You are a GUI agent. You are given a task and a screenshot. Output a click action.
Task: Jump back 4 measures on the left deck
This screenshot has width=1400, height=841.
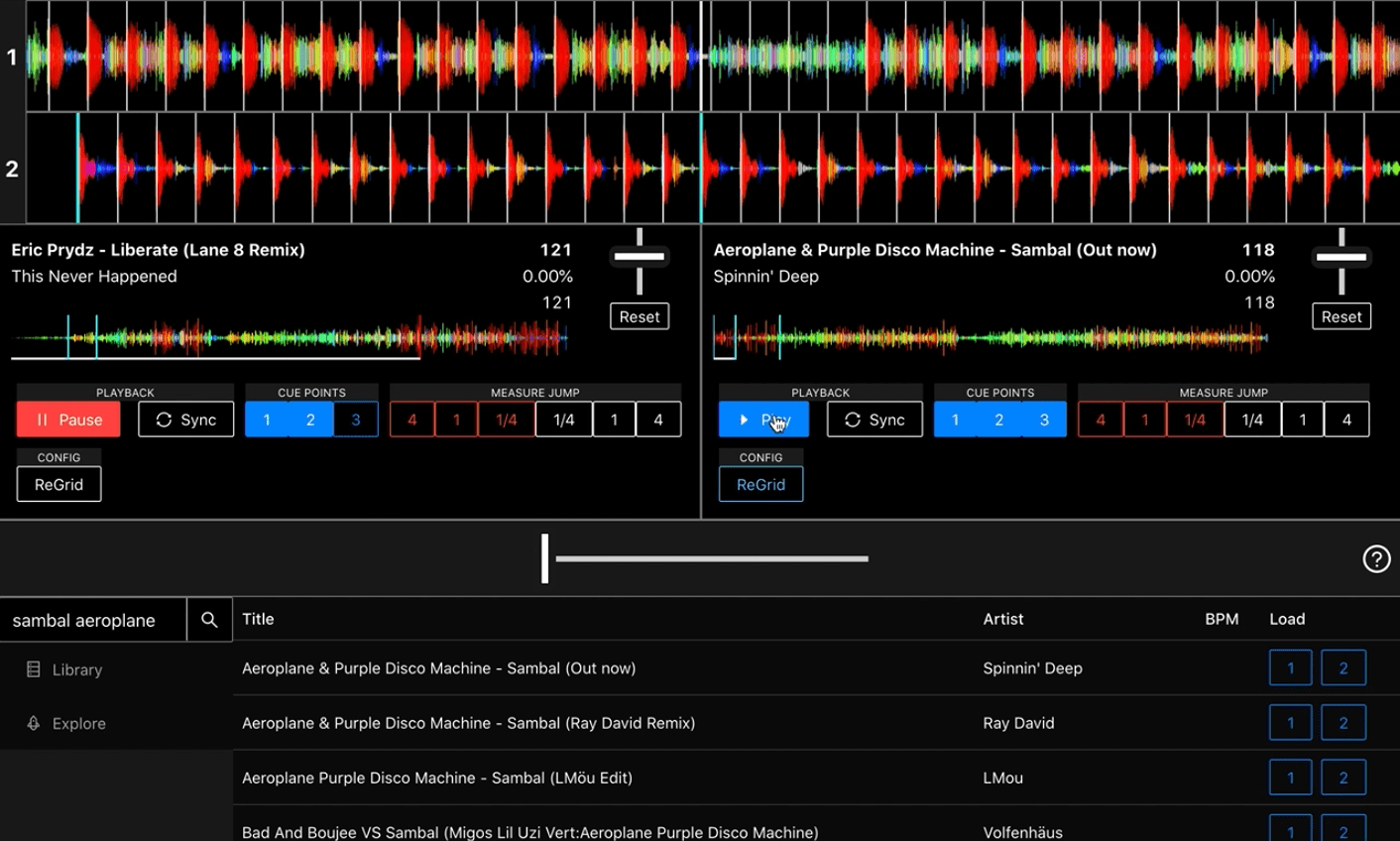click(411, 419)
